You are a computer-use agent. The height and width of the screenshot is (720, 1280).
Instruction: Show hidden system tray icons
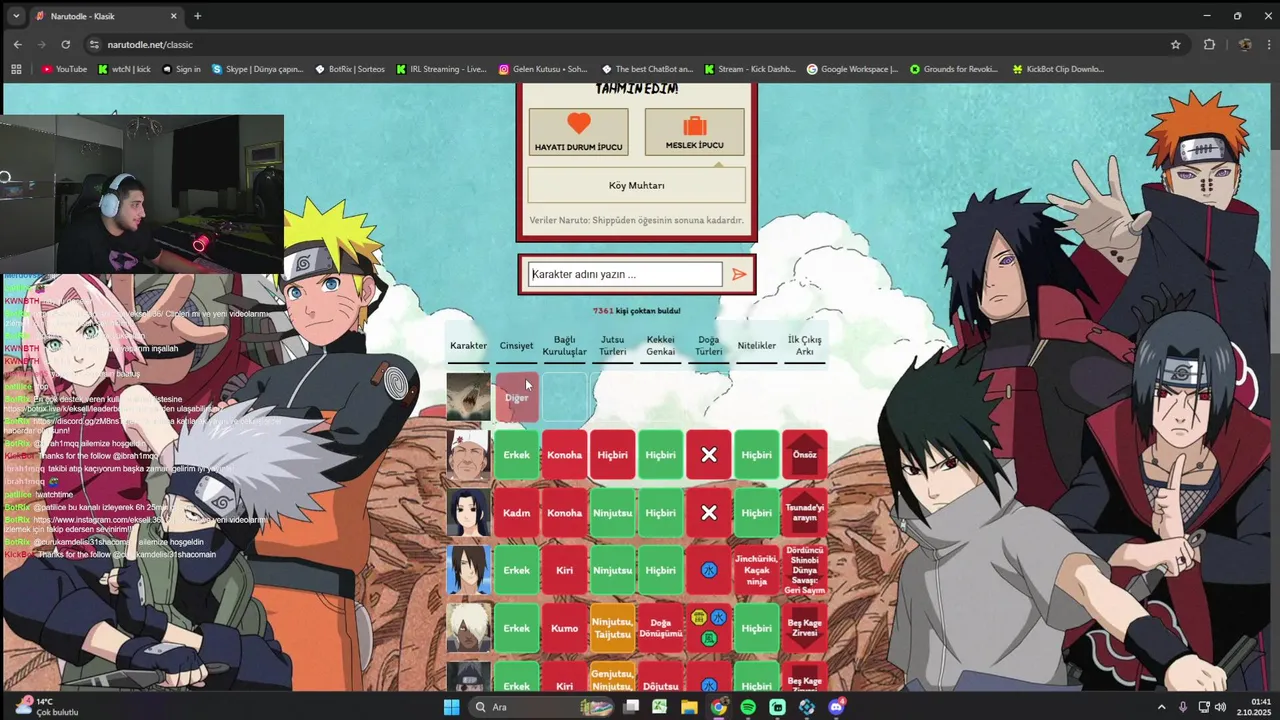click(x=1161, y=707)
